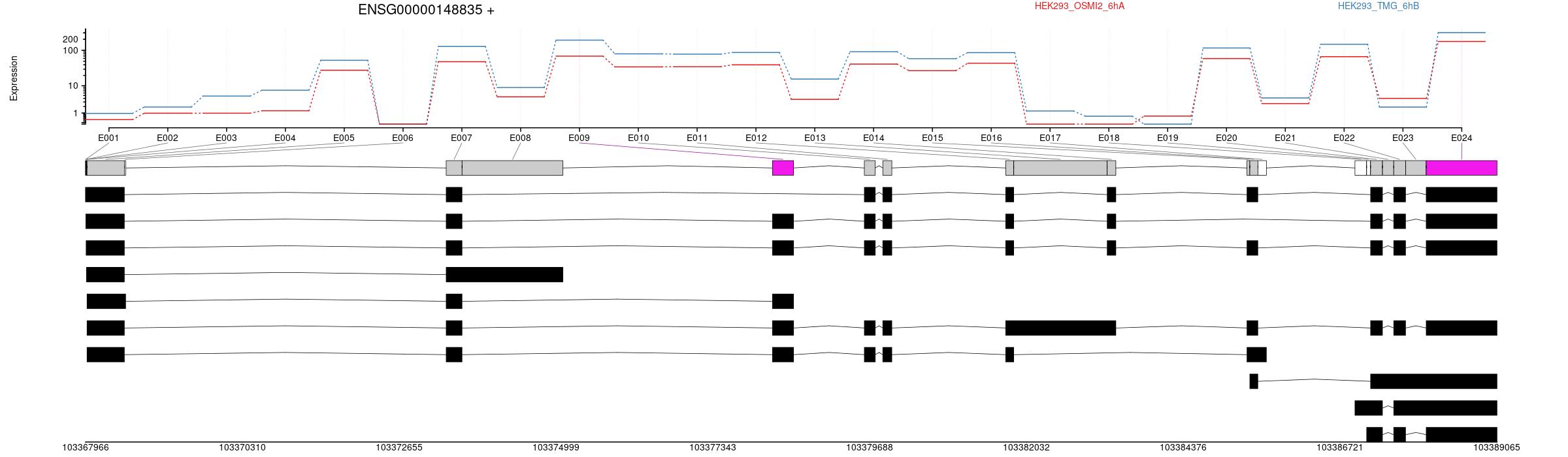Select exon label E021
Image resolution: width=1568 pixels, height=457 pixels.
(x=1285, y=138)
